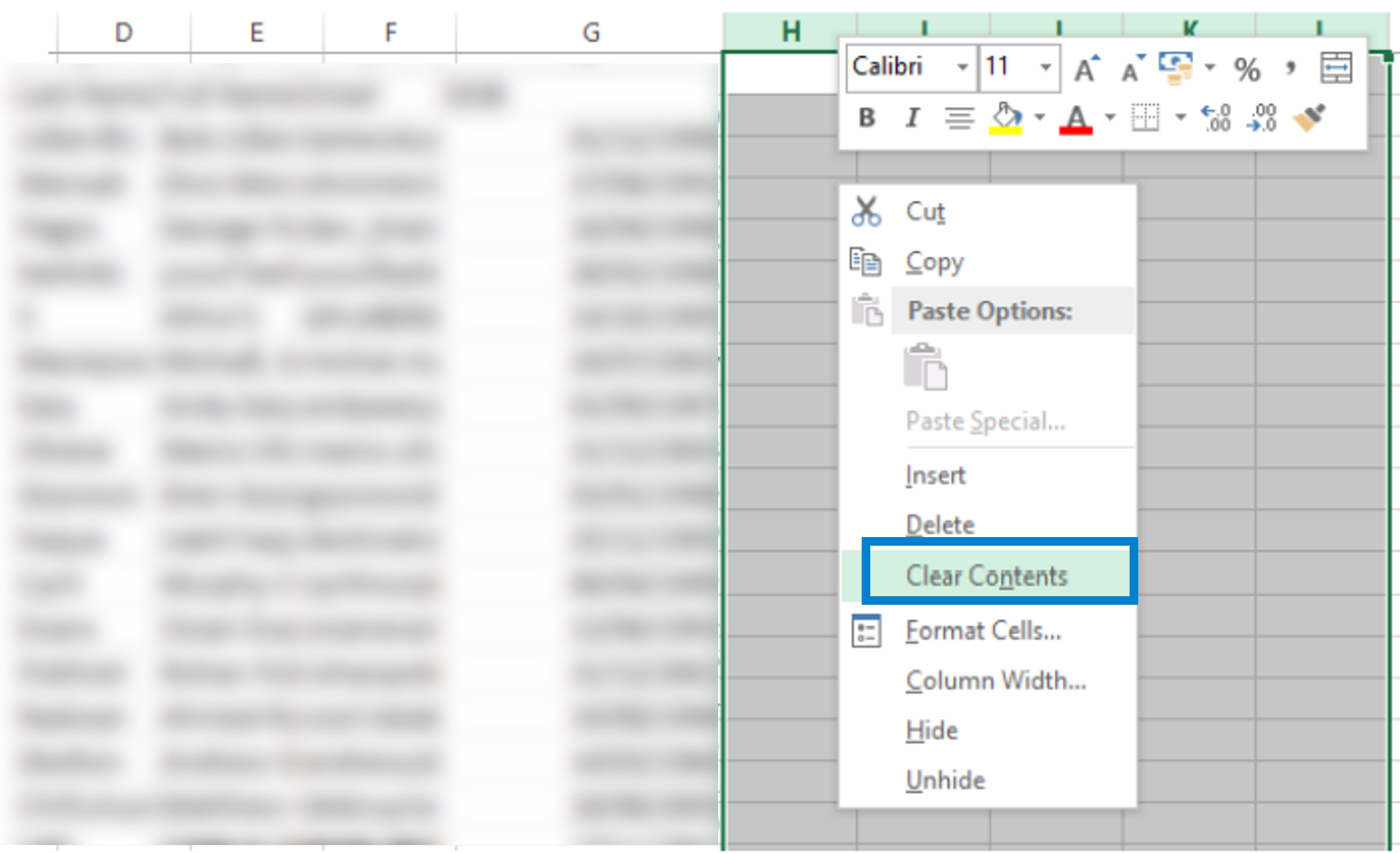Open Format Cells dialog from menu
Image resolution: width=1400 pixels, height=853 pixels.
point(987,631)
